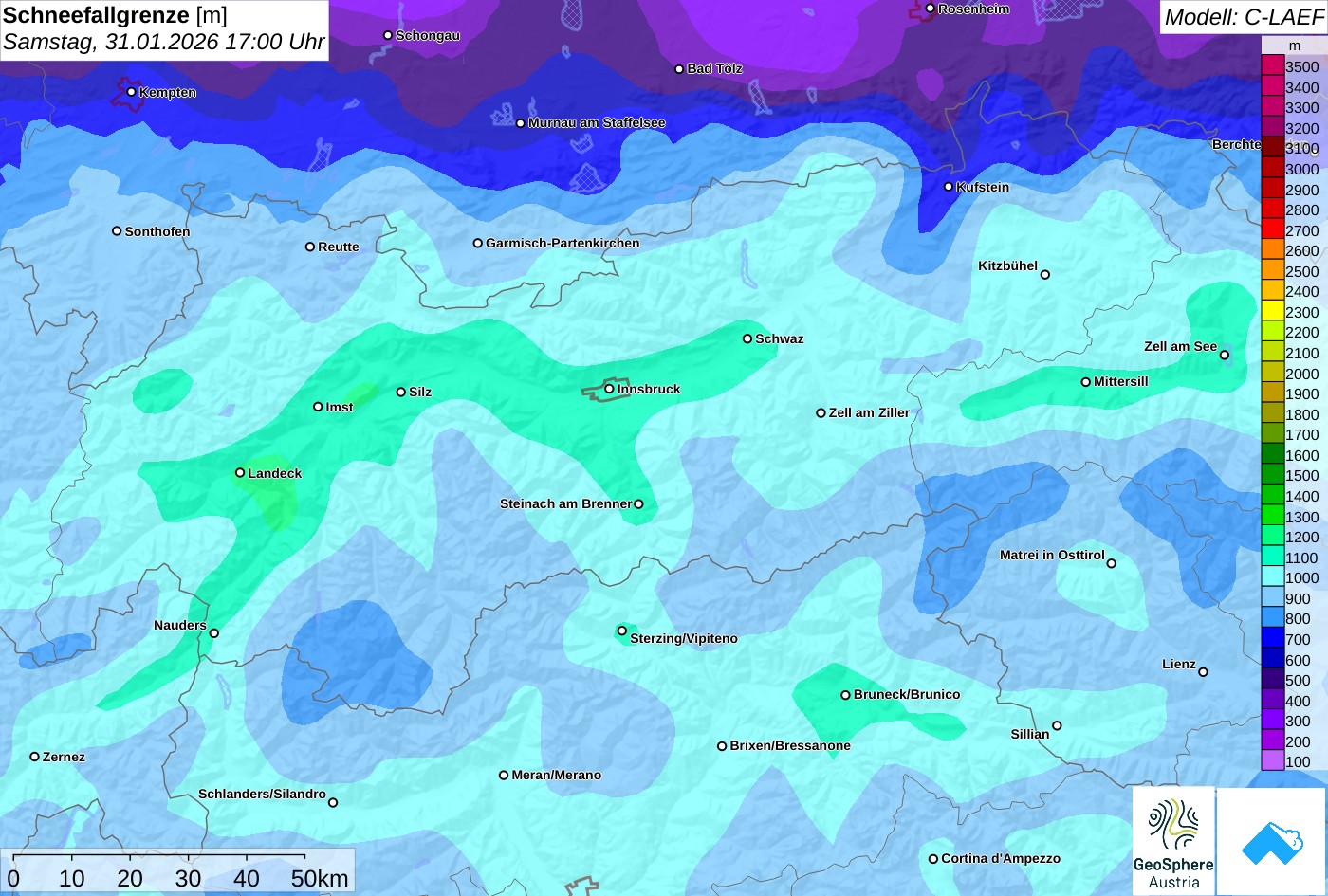Image resolution: width=1328 pixels, height=896 pixels.
Task: Select the "Silz" town label
Action: tap(420, 393)
